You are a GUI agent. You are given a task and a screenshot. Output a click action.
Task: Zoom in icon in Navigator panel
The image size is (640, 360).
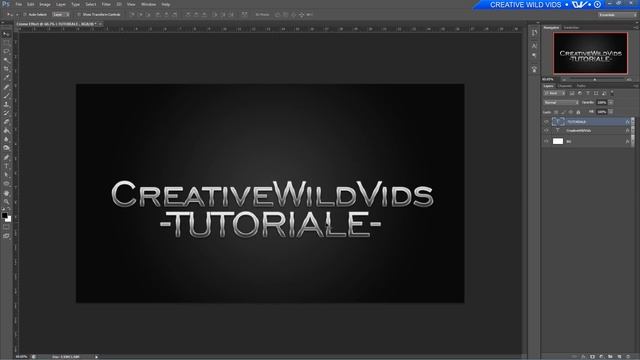(629, 79)
